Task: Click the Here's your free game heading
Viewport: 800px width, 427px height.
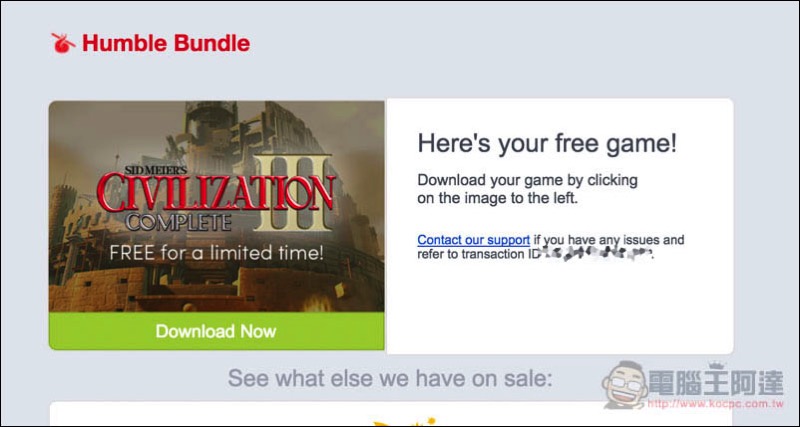Action: (547, 143)
